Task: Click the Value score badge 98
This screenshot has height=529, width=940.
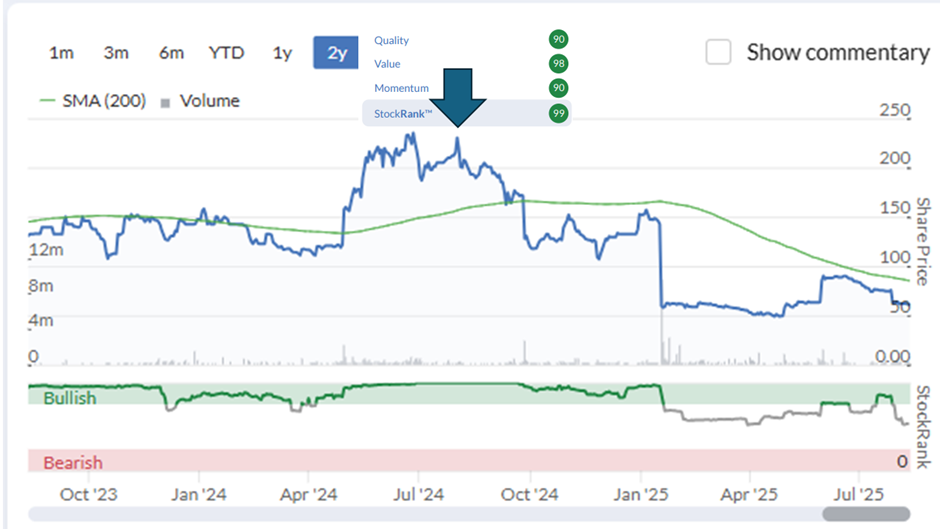Action: [558, 64]
